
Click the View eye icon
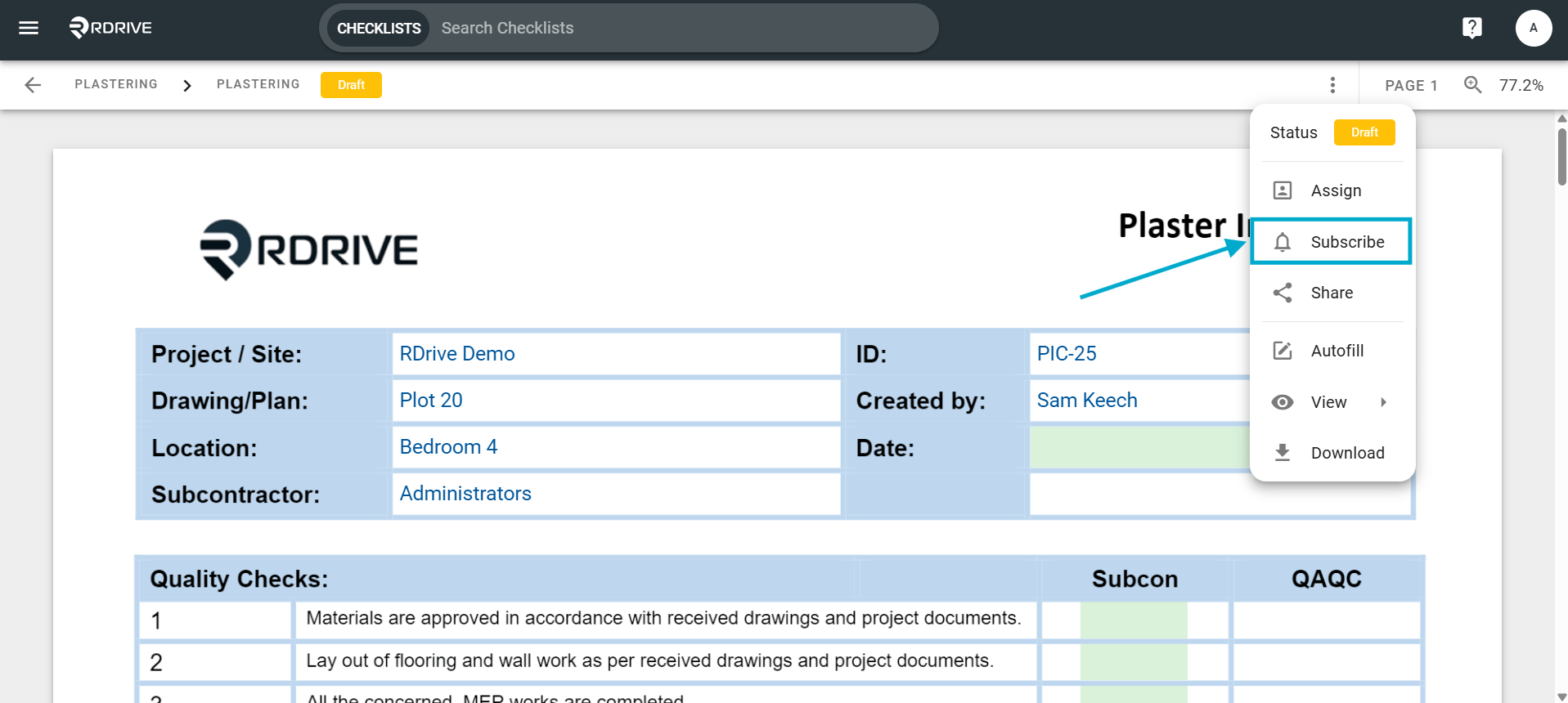point(1283,402)
